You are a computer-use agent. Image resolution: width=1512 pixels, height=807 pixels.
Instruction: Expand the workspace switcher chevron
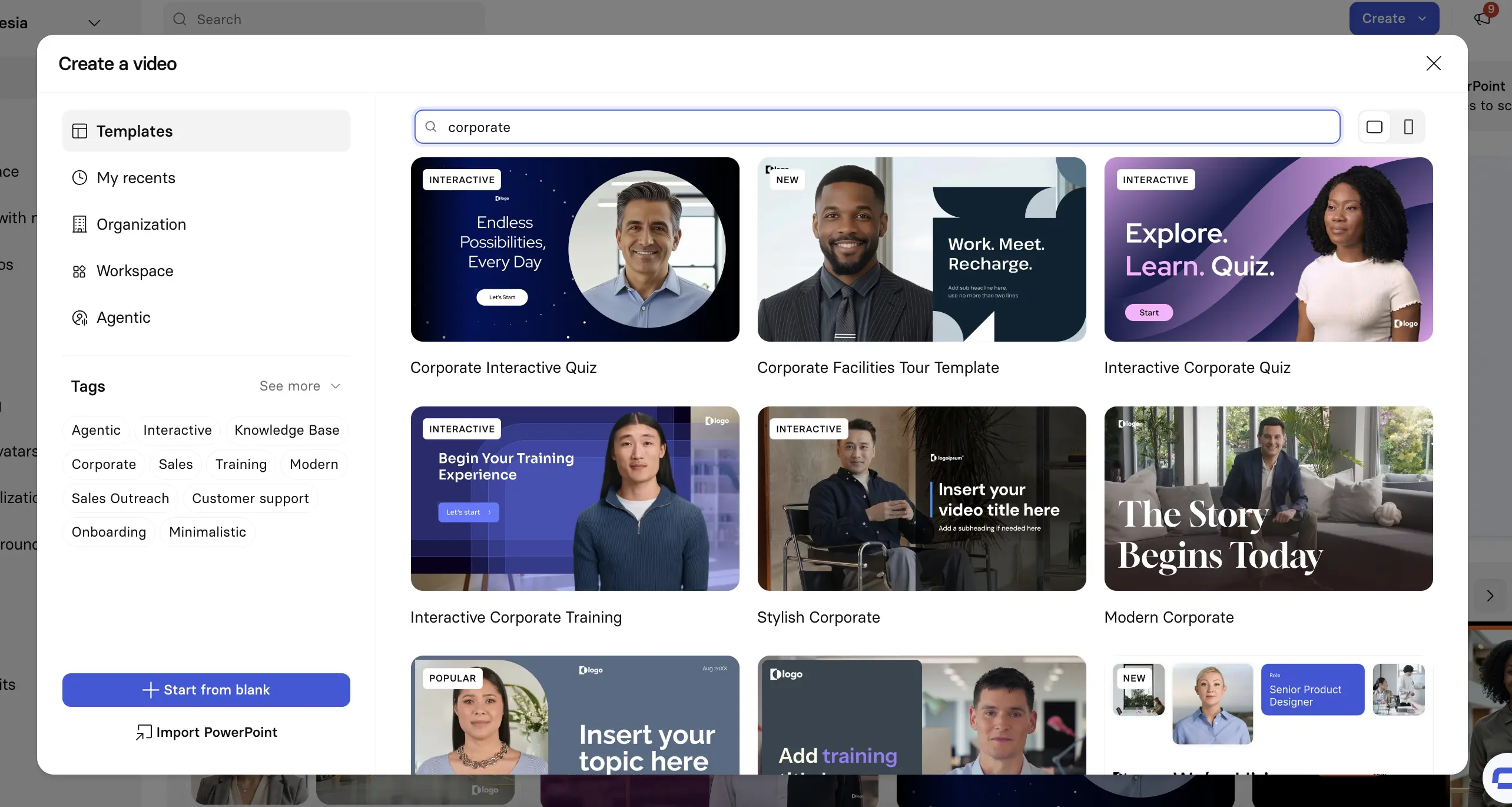(94, 23)
